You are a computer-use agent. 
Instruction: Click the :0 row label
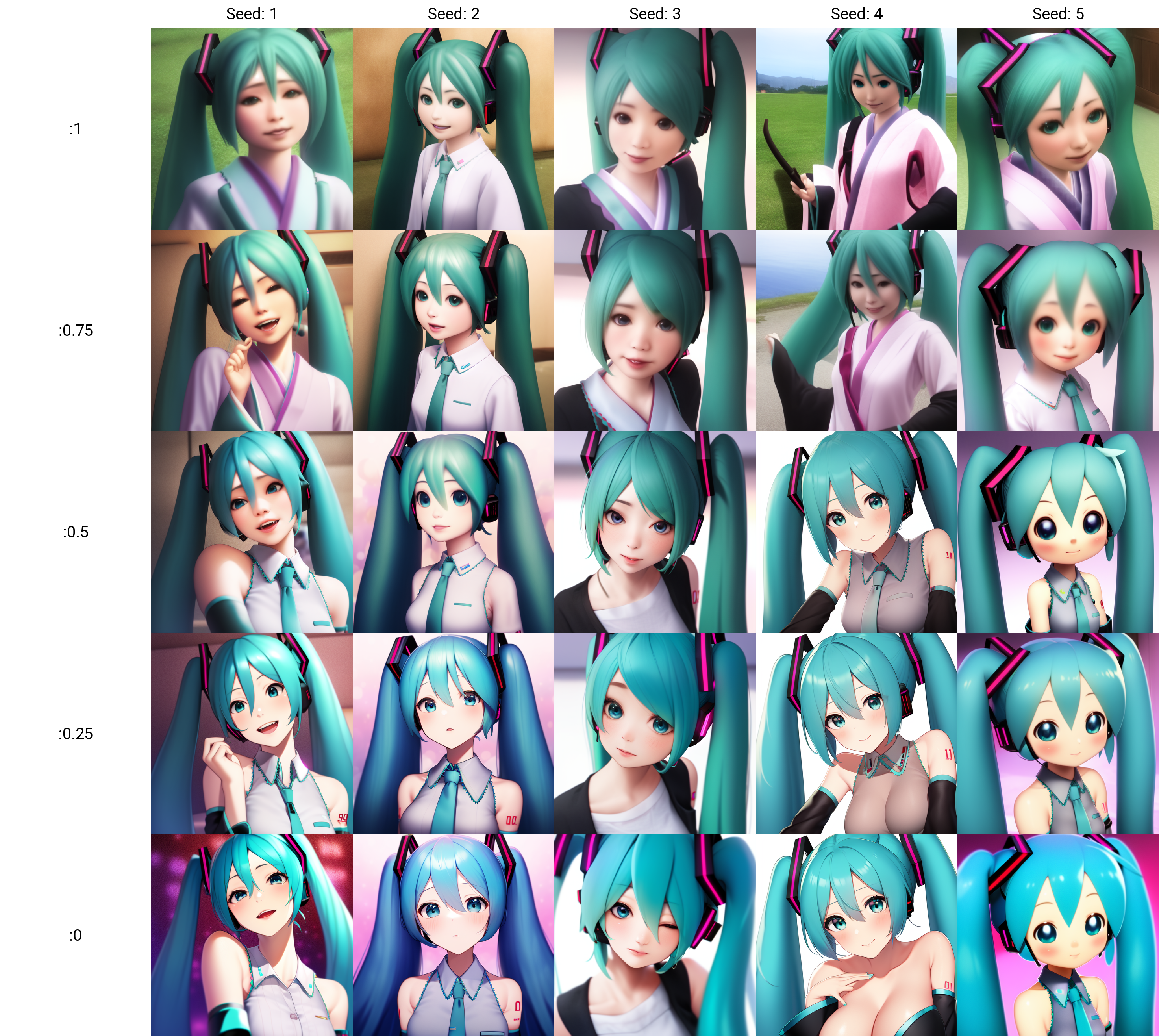(x=75, y=935)
